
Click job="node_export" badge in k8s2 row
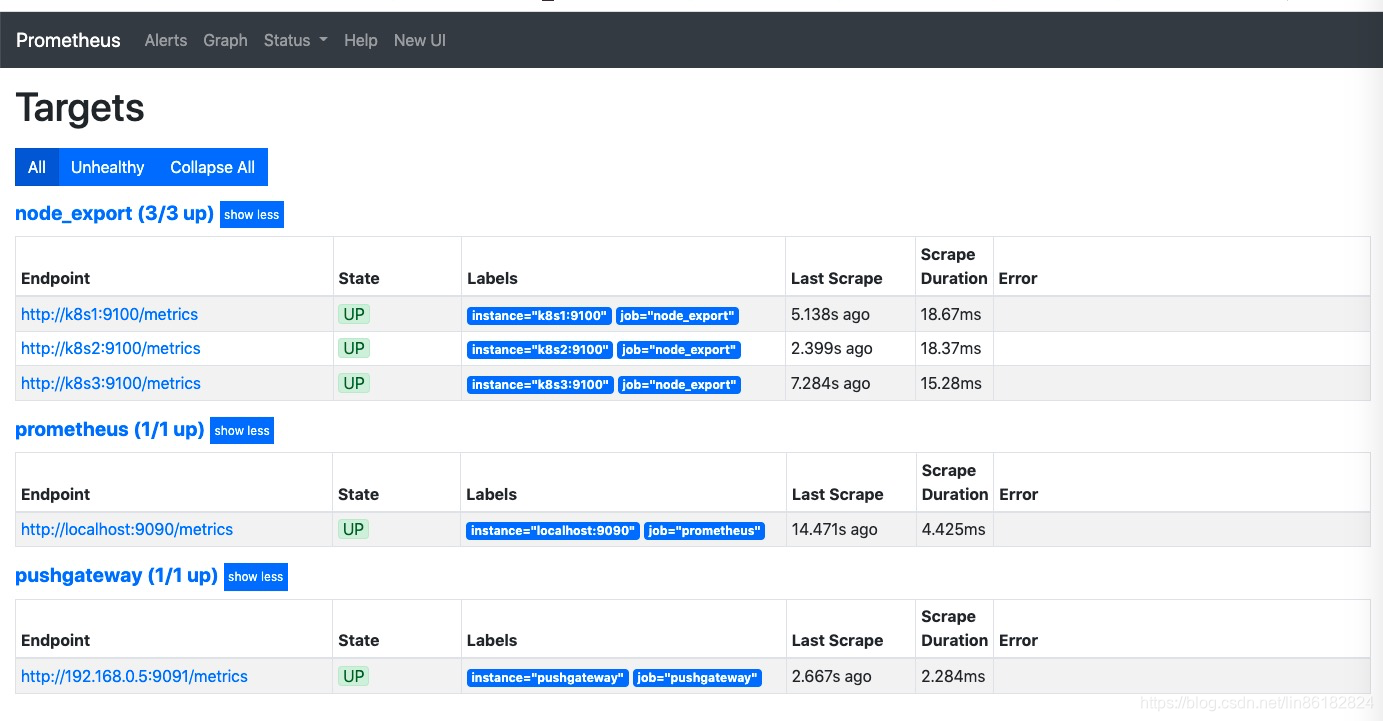[x=679, y=350]
